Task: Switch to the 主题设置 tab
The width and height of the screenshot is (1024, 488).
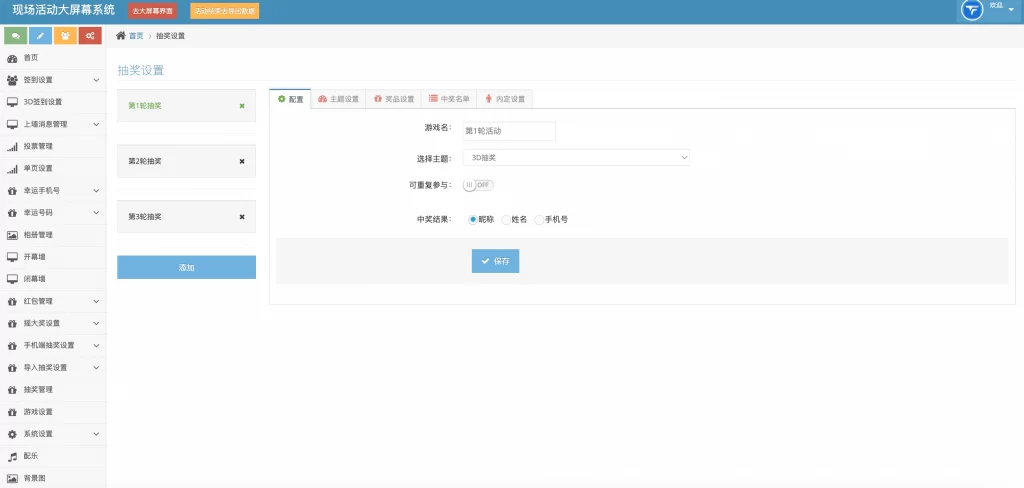Action: 338,99
